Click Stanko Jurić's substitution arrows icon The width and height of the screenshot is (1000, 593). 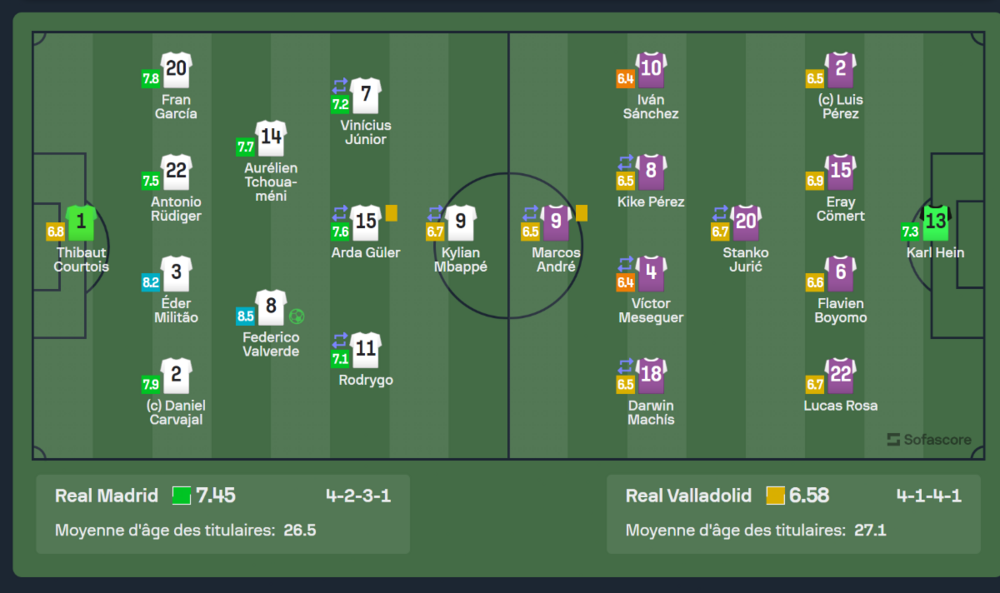pos(721,212)
